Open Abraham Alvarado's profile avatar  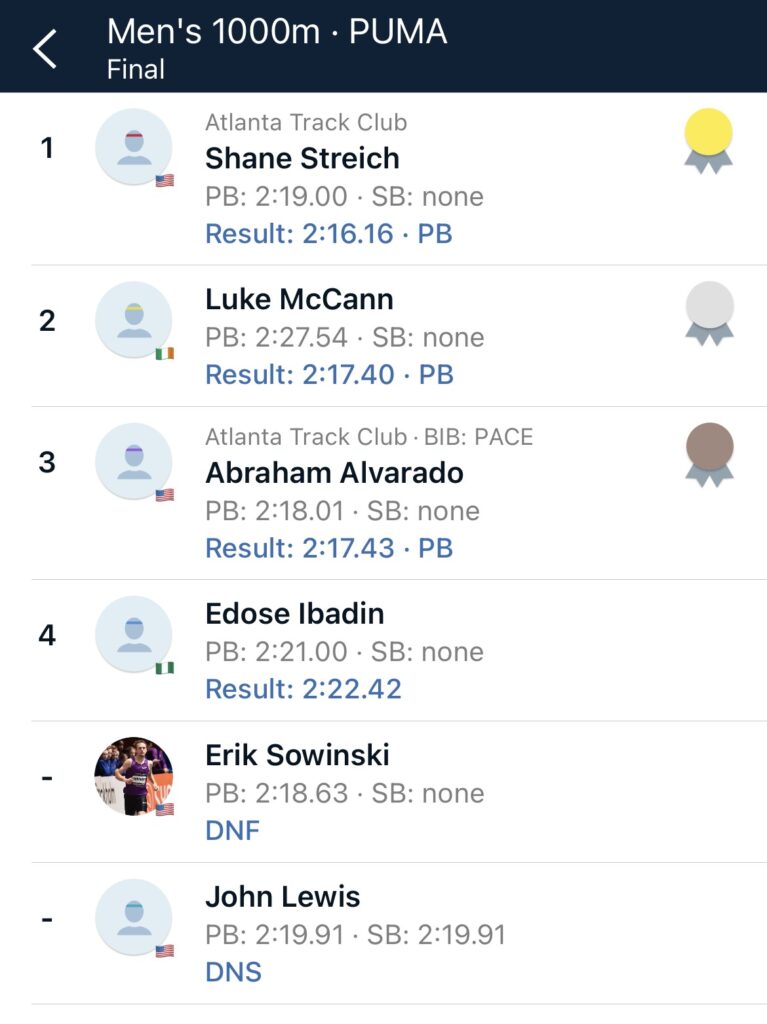[x=134, y=462]
